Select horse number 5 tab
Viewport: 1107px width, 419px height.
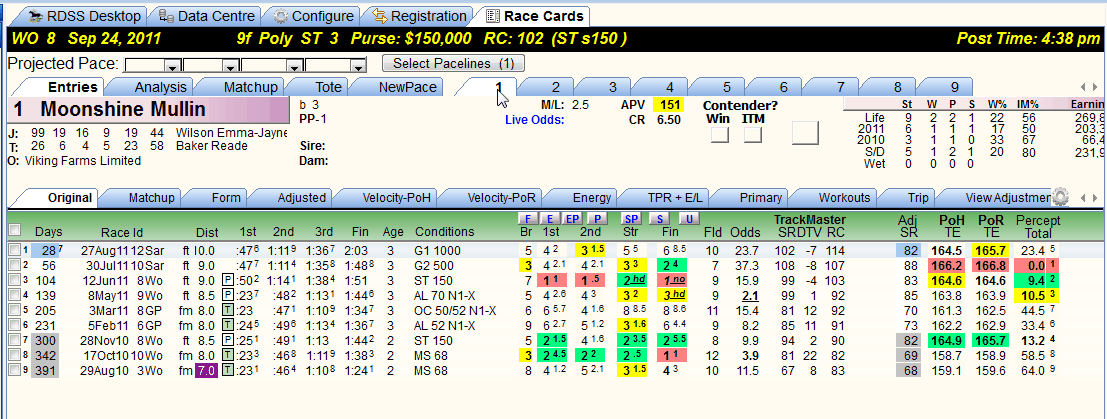pyautogui.click(x=727, y=88)
